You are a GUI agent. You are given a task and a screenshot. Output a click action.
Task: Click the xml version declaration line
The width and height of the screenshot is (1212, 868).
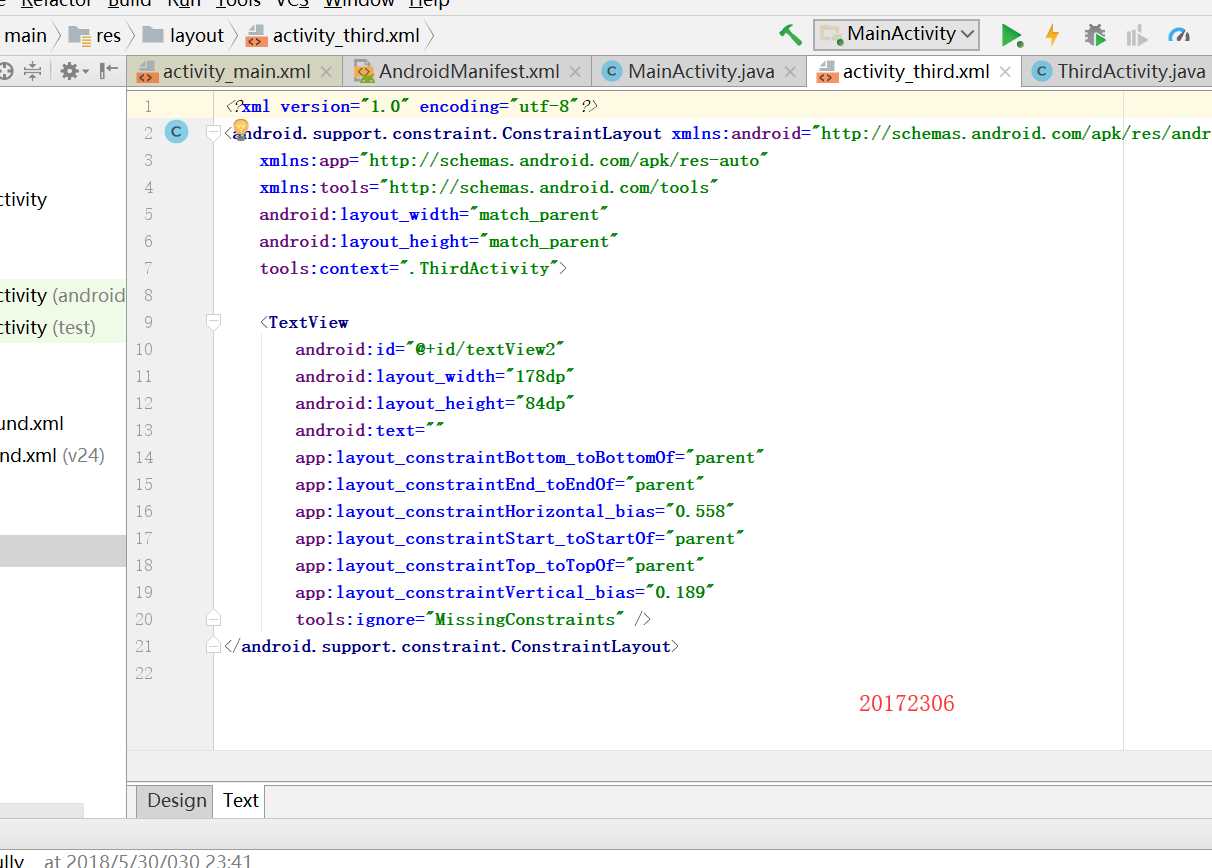(412, 106)
